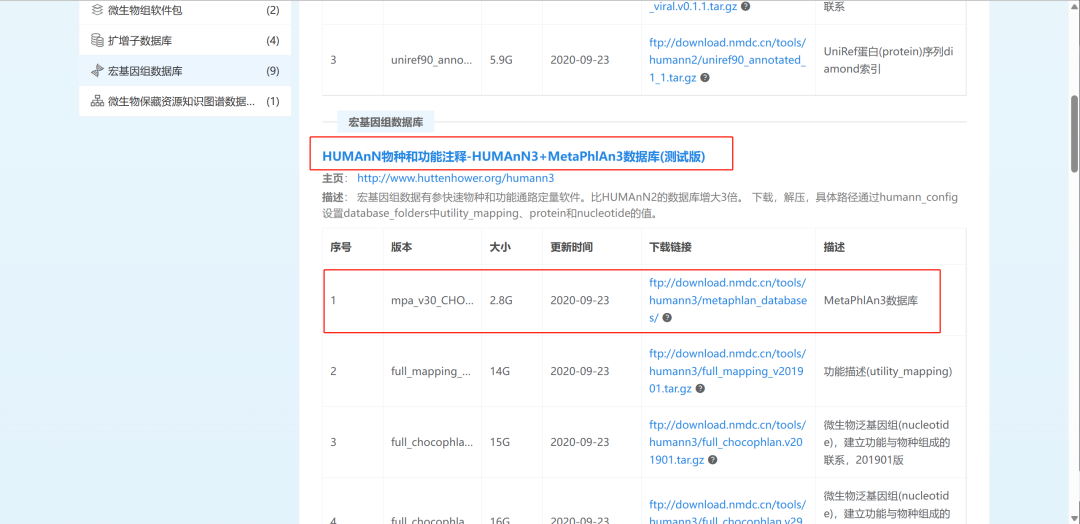Click the (9) count beside 宏基因组数据库
The image size is (1080, 524).
(273, 71)
